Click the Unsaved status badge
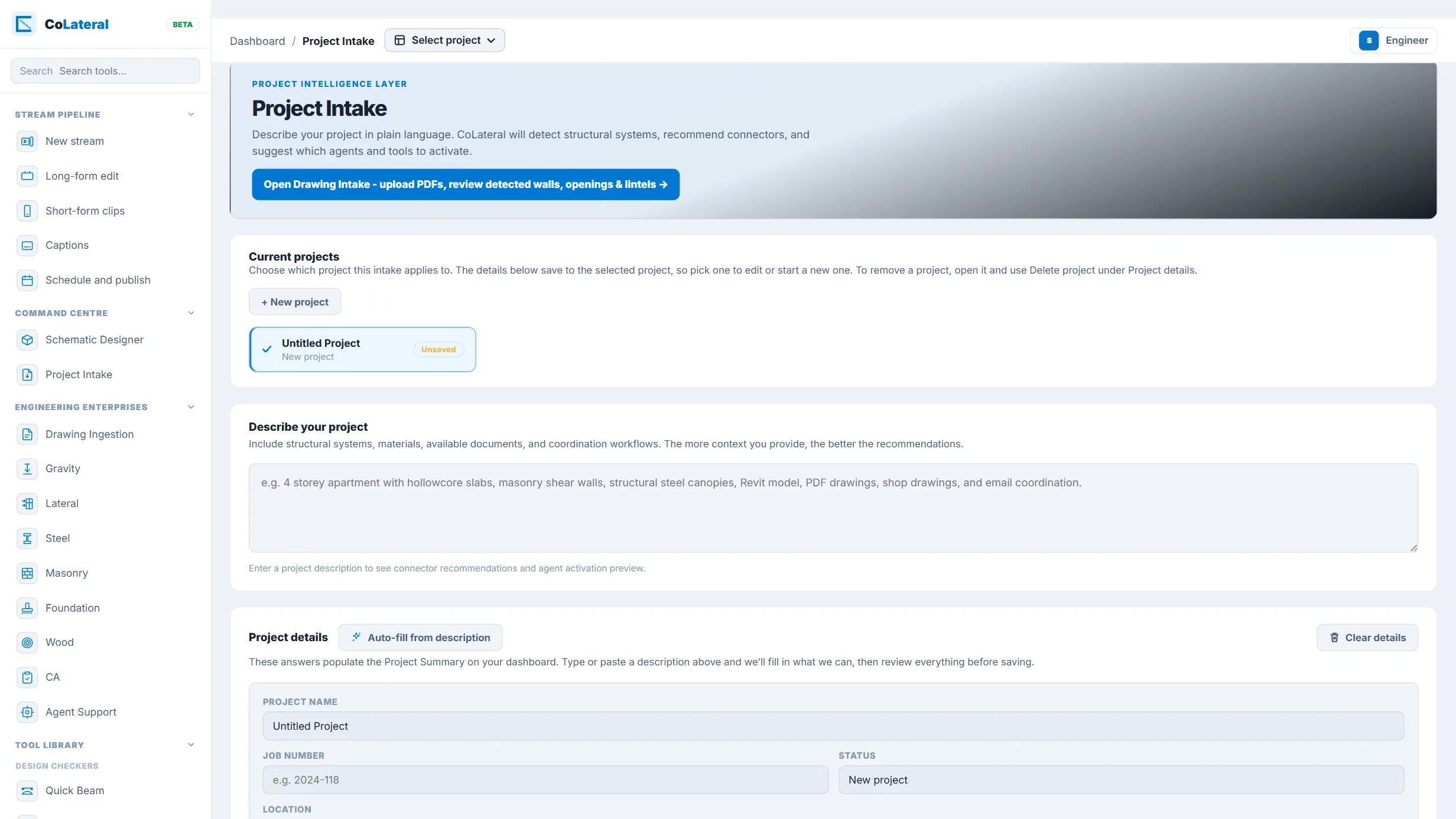Image resolution: width=1456 pixels, height=819 pixels. pos(438,349)
